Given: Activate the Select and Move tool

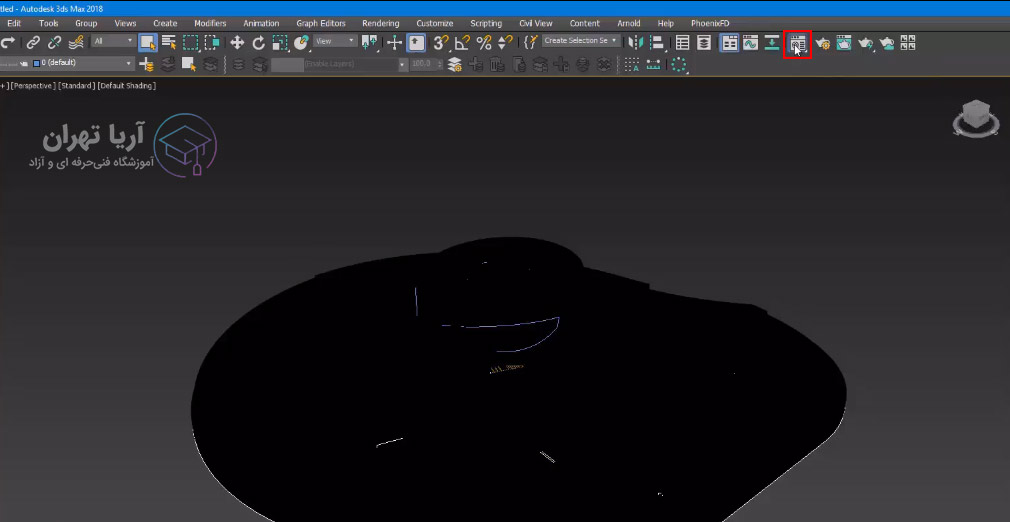Looking at the screenshot, I should 237,43.
